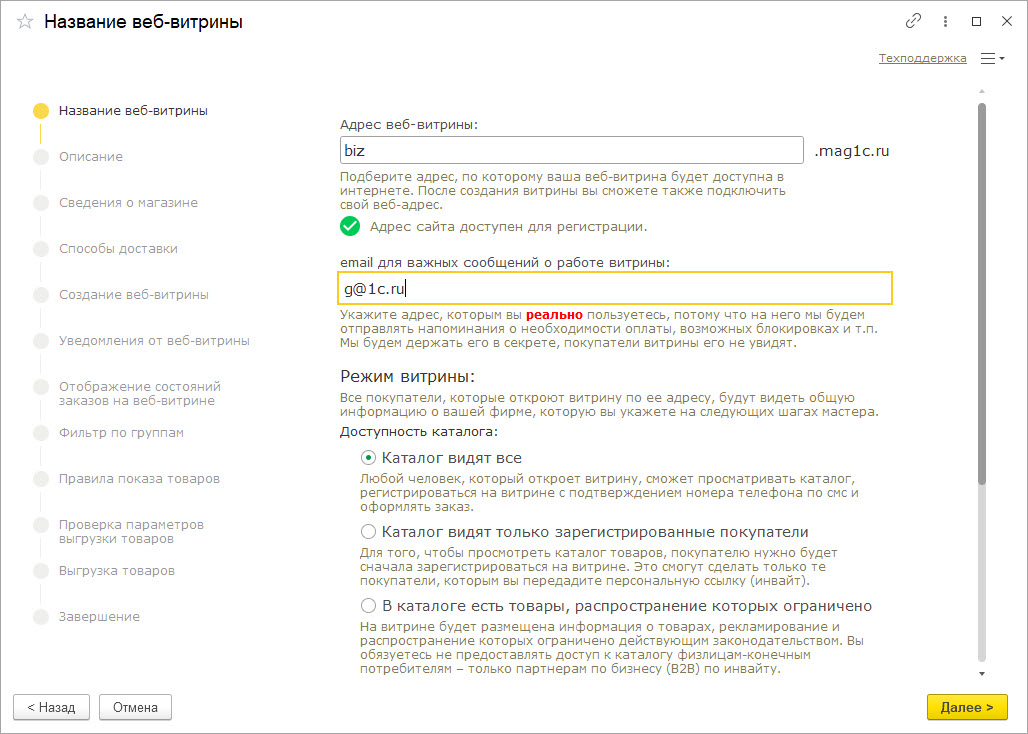Viewport: 1028px width, 734px height.
Task: Click the Далее > button
Action: click(966, 707)
